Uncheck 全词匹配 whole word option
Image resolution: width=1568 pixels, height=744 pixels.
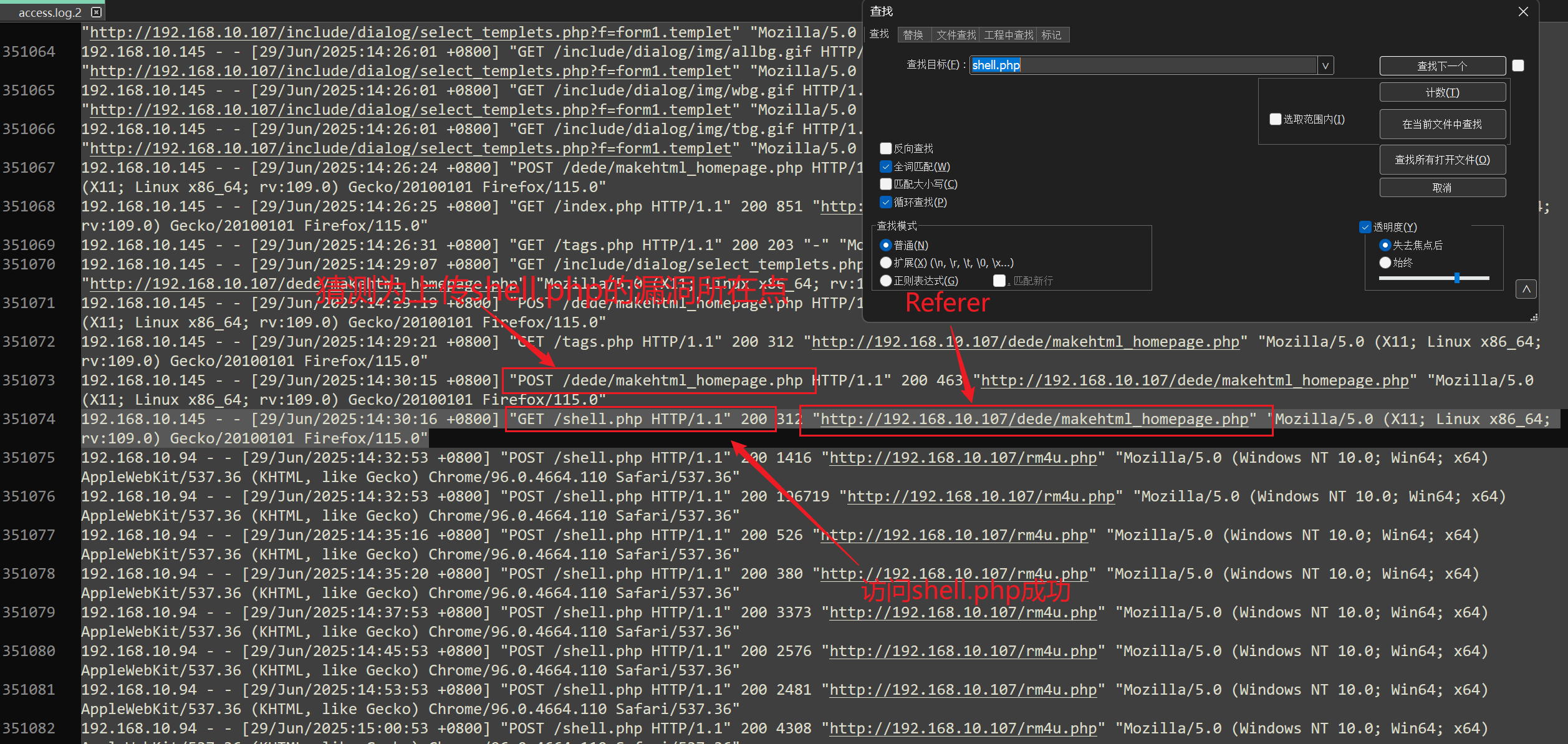point(886,167)
